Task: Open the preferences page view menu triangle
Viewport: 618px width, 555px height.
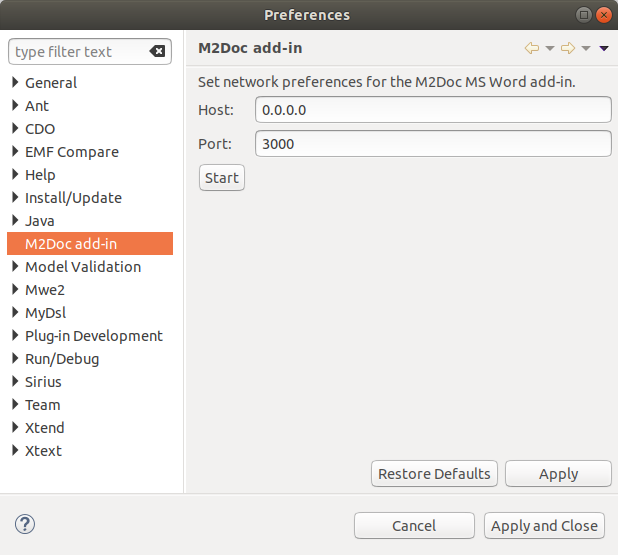Action: [x=604, y=48]
